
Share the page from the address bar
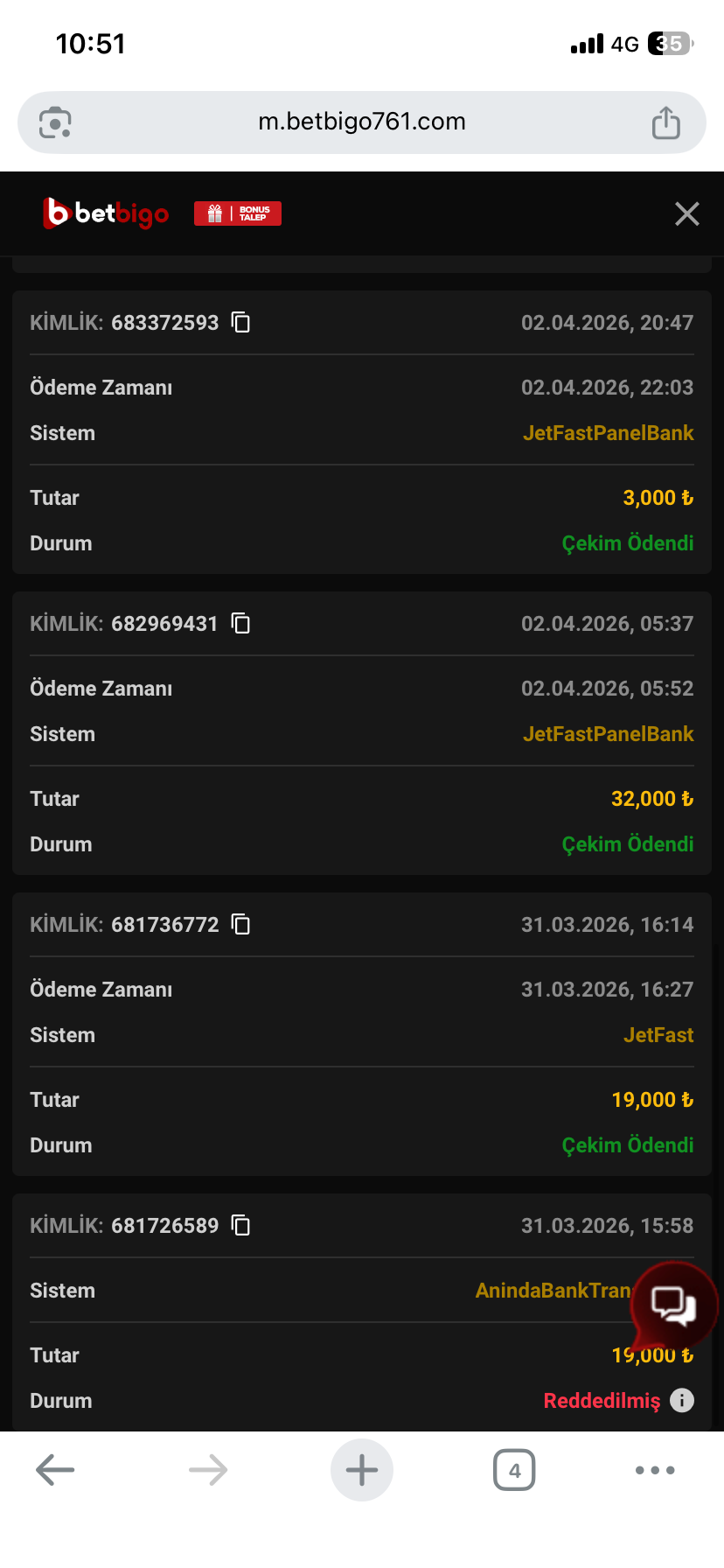(665, 122)
